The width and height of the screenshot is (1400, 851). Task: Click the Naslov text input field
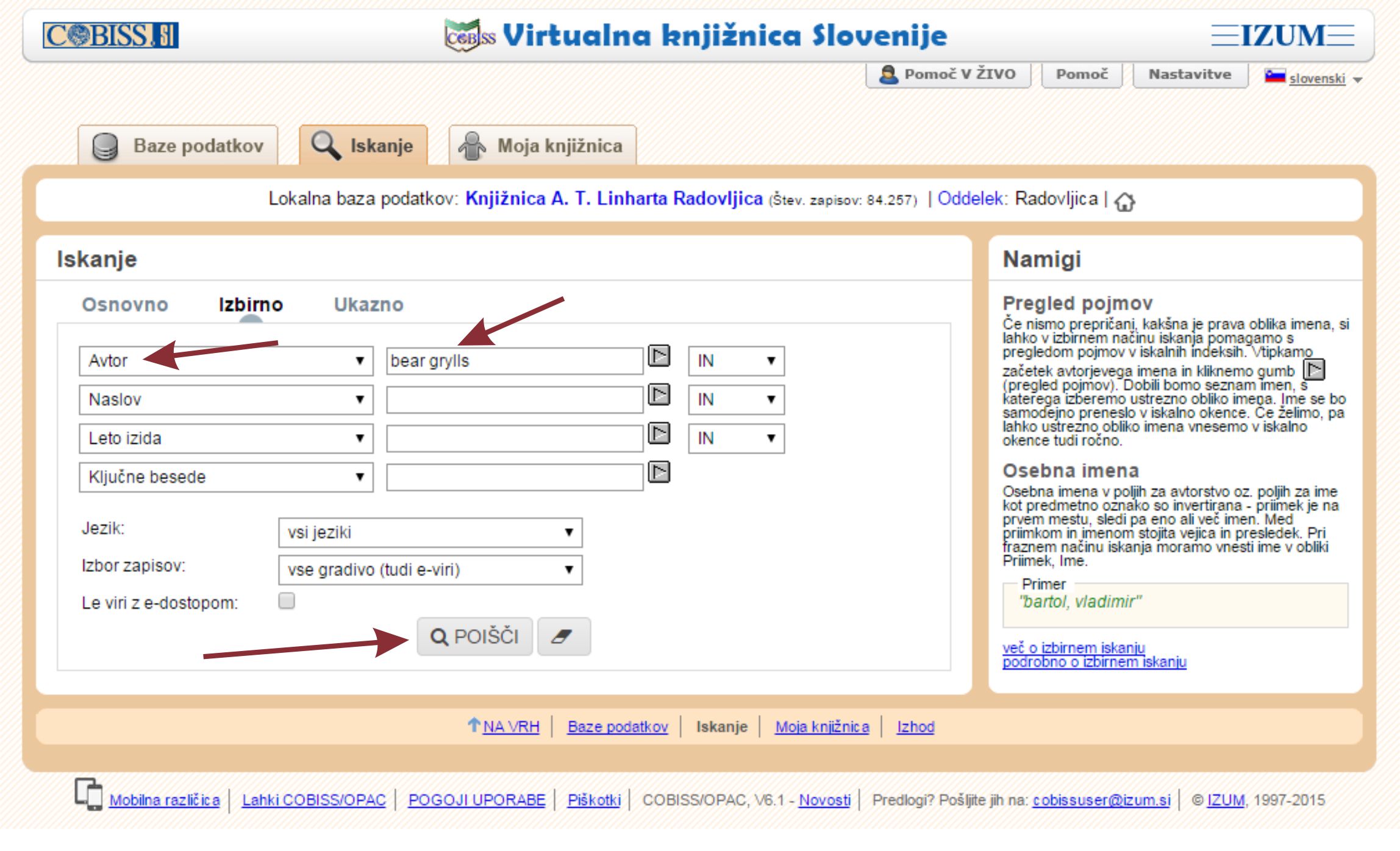pyautogui.click(x=515, y=400)
